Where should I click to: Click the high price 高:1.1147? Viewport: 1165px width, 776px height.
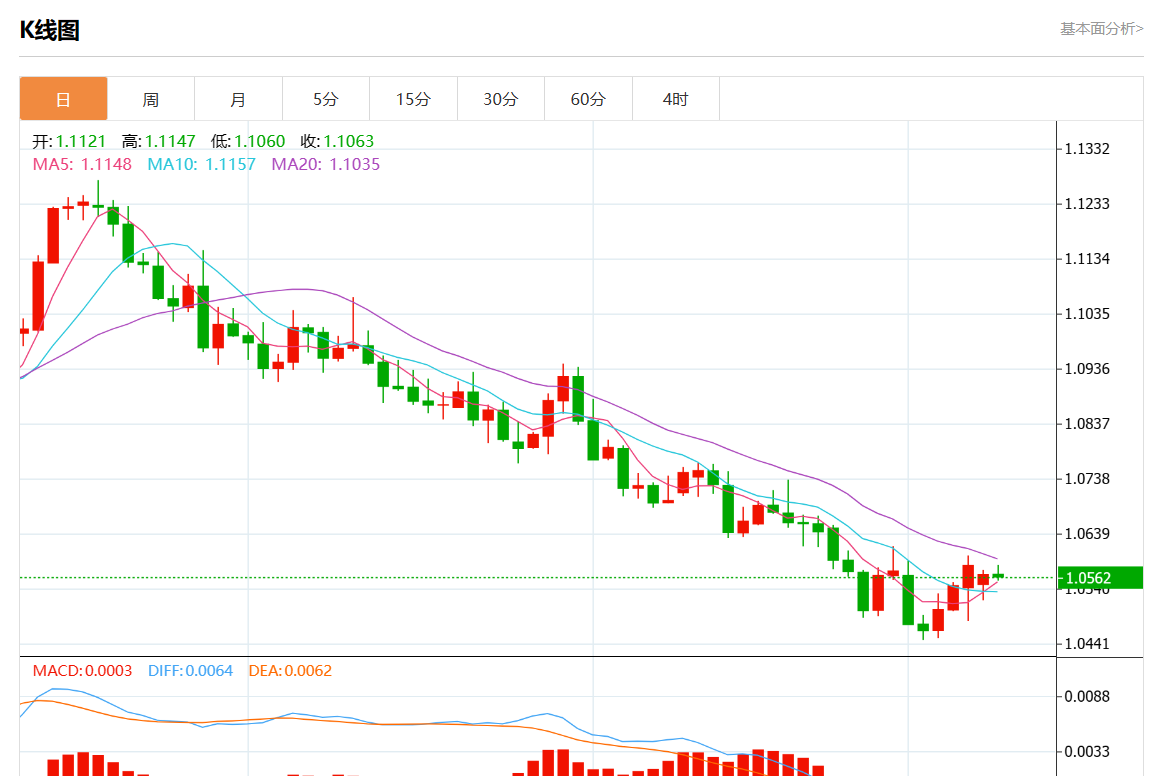click(x=158, y=141)
